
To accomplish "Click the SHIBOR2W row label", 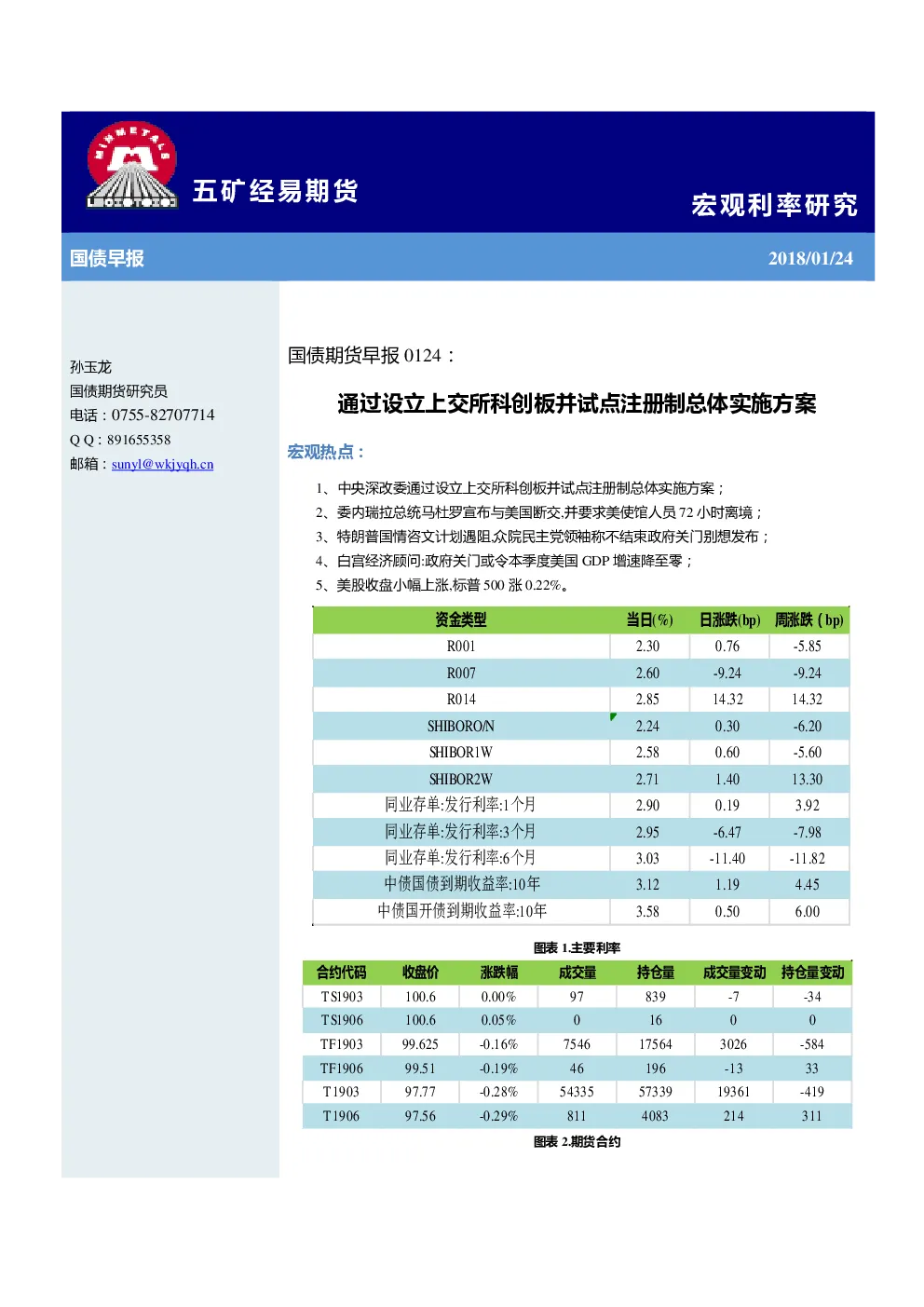I will coord(461,780).
